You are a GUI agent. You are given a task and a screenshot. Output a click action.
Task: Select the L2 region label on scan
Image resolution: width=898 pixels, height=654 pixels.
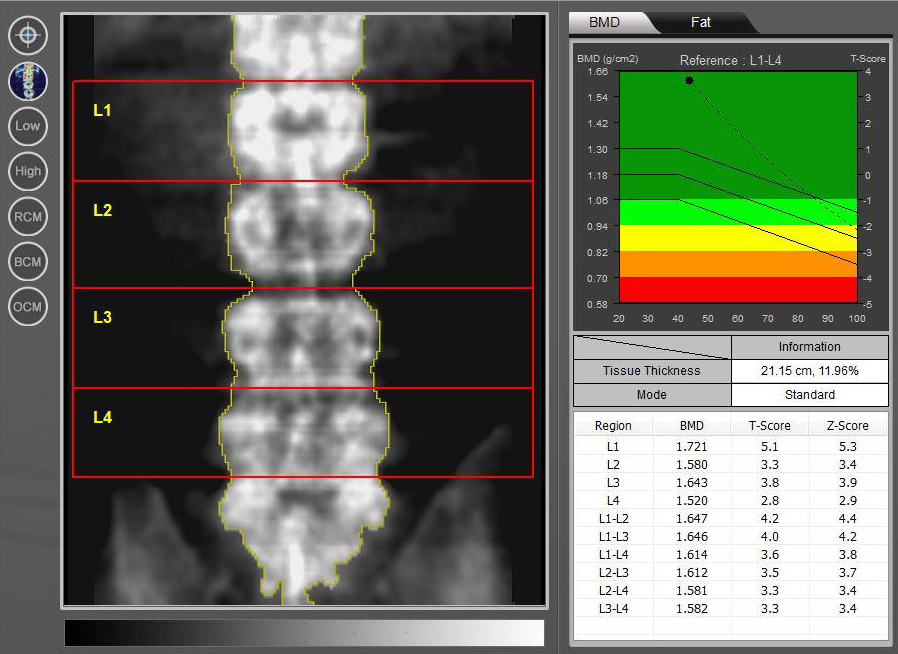coord(103,211)
